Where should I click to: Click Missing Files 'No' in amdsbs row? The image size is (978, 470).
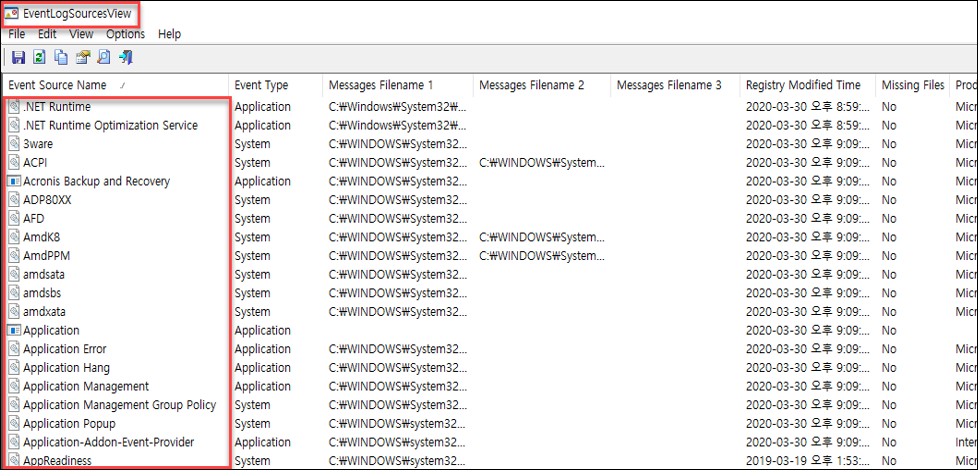click(889, 293)
